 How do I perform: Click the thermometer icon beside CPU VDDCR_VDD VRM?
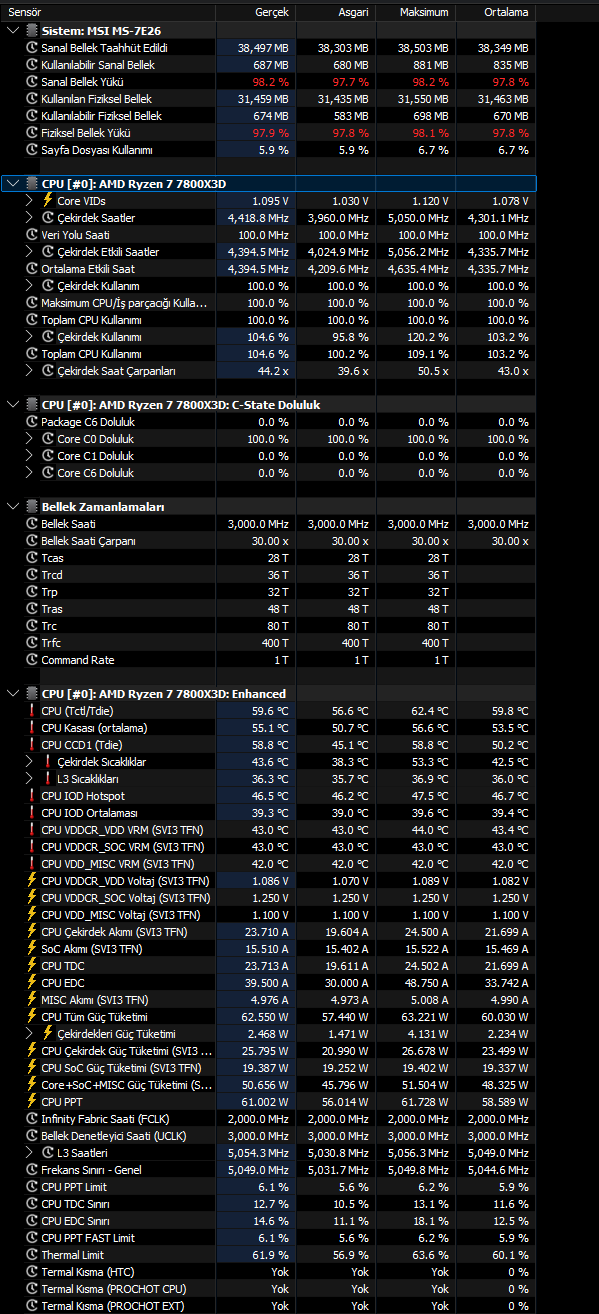(x=31, y=830)
